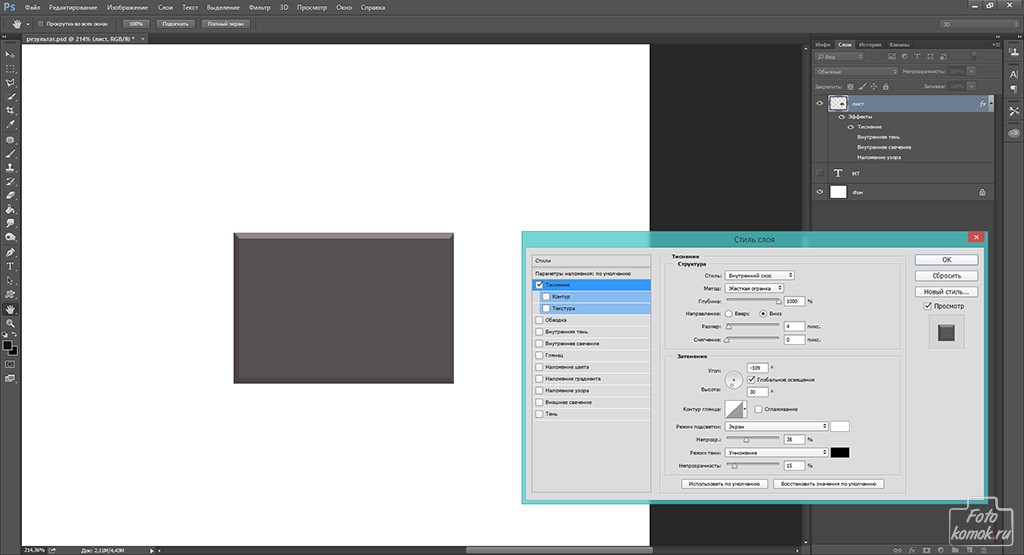Select the Horizontal Type tool
Image resolution: width=1024 pixels, height=555 pixels.
pyautogui.click(x=10, y=266)
